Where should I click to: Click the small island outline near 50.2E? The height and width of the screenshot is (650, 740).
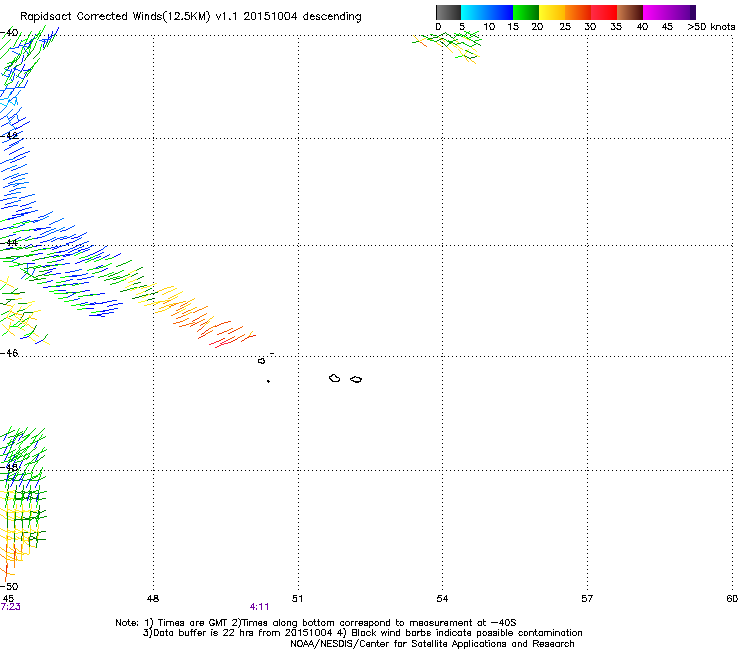point(261,361)
